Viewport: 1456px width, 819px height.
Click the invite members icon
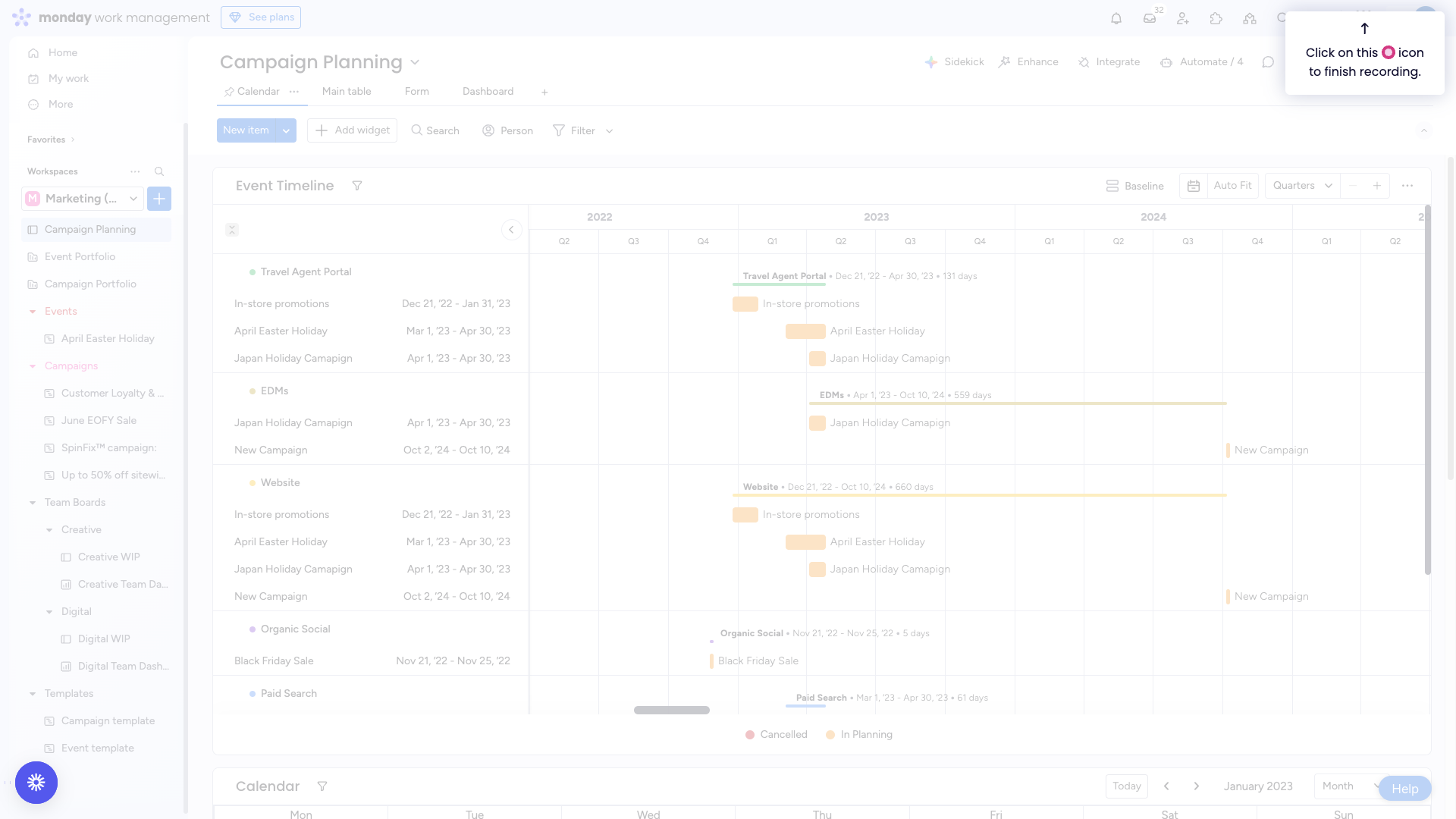point(1183,18)
